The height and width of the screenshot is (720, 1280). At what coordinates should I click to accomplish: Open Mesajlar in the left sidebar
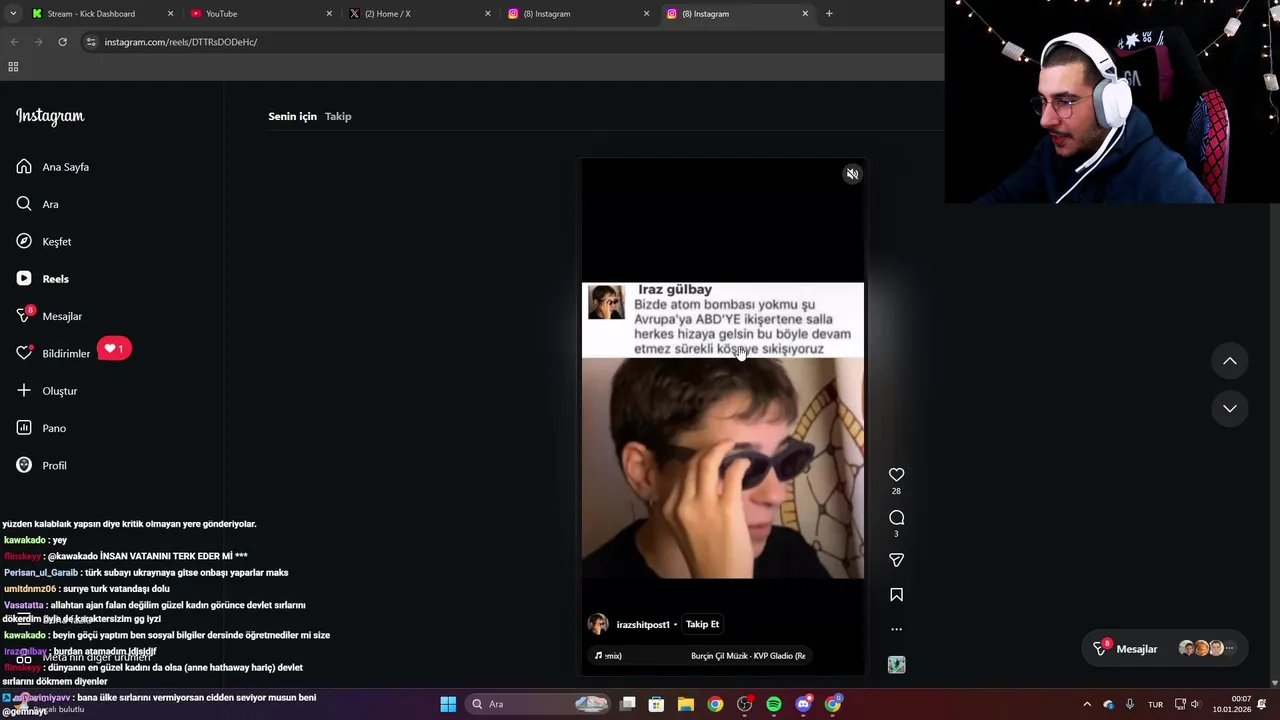click(x=49, y=316)
